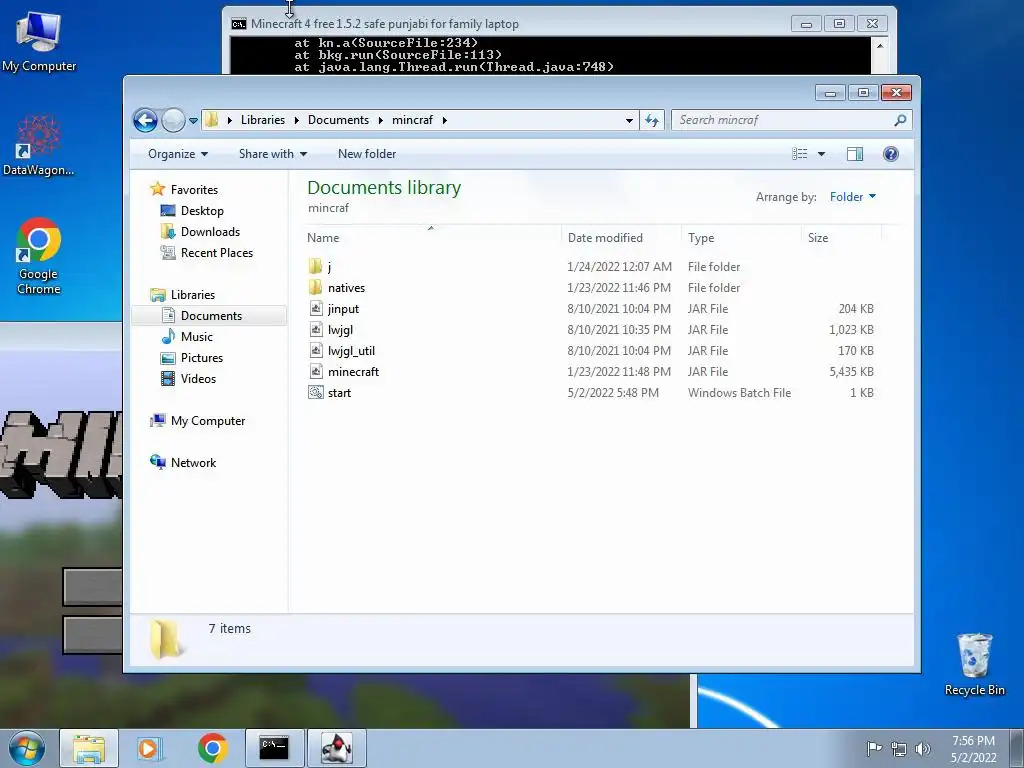Click Windows Batch File type text
The image size is (1024, 768).
(739, 392)
